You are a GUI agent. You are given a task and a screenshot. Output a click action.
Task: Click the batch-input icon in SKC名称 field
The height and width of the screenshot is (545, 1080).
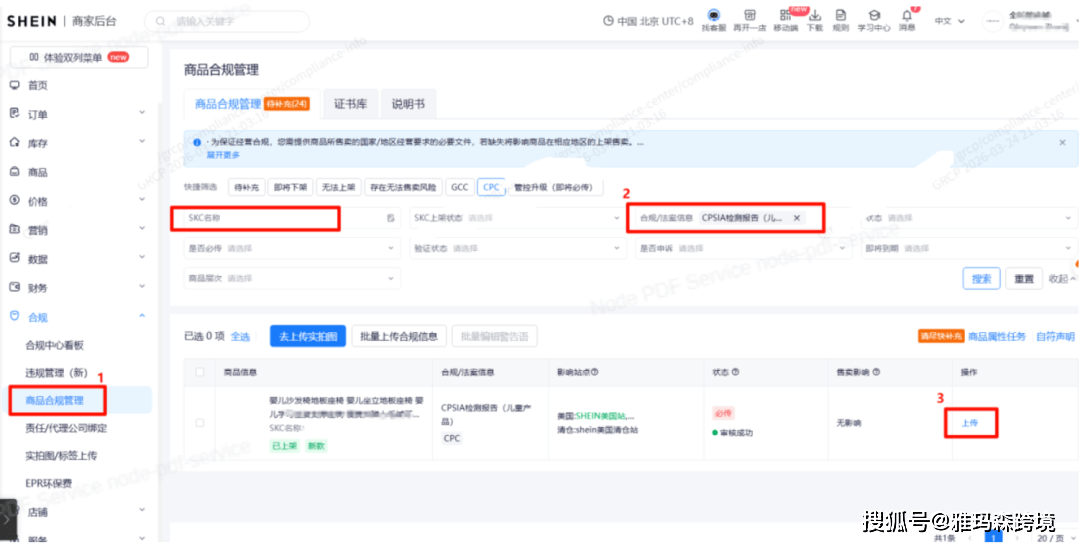point(391,218)
